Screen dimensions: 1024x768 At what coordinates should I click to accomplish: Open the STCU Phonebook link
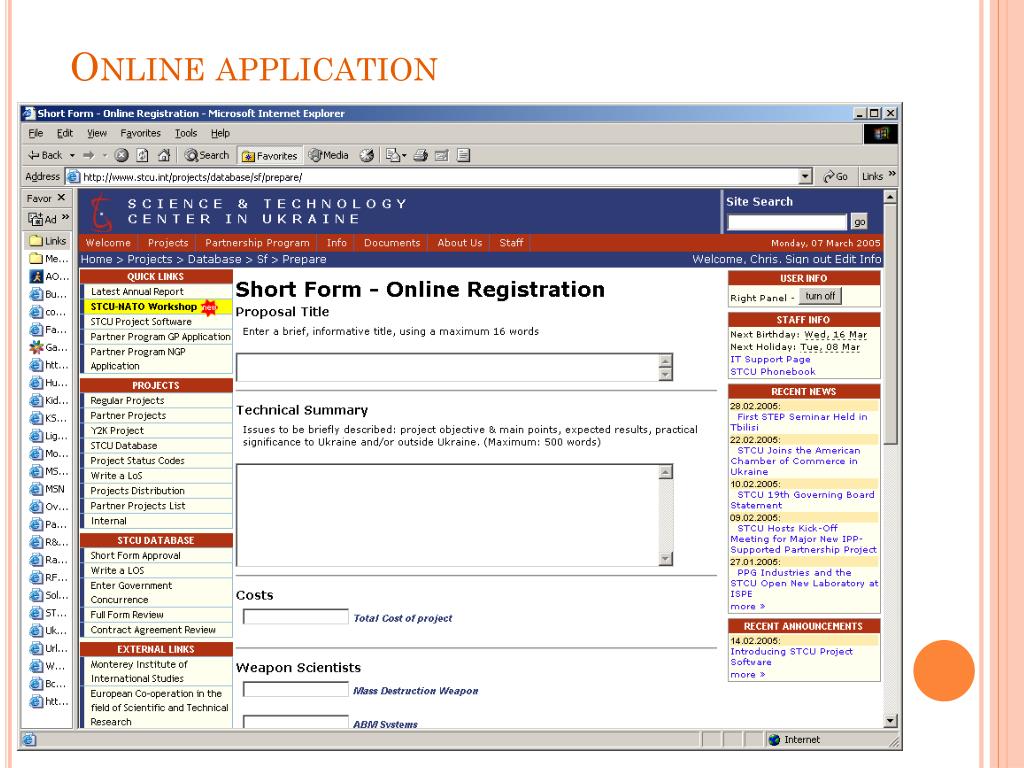[772, 372]
